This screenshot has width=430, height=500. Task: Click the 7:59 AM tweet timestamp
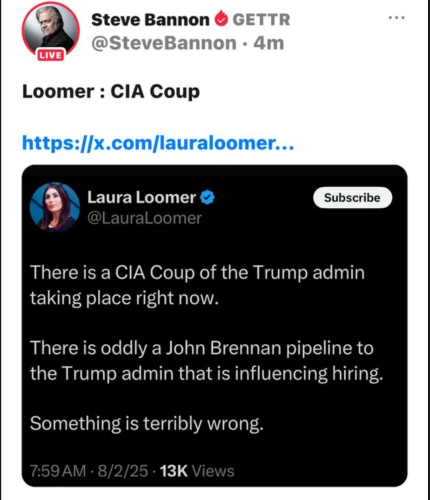click(x=58, y=471)
